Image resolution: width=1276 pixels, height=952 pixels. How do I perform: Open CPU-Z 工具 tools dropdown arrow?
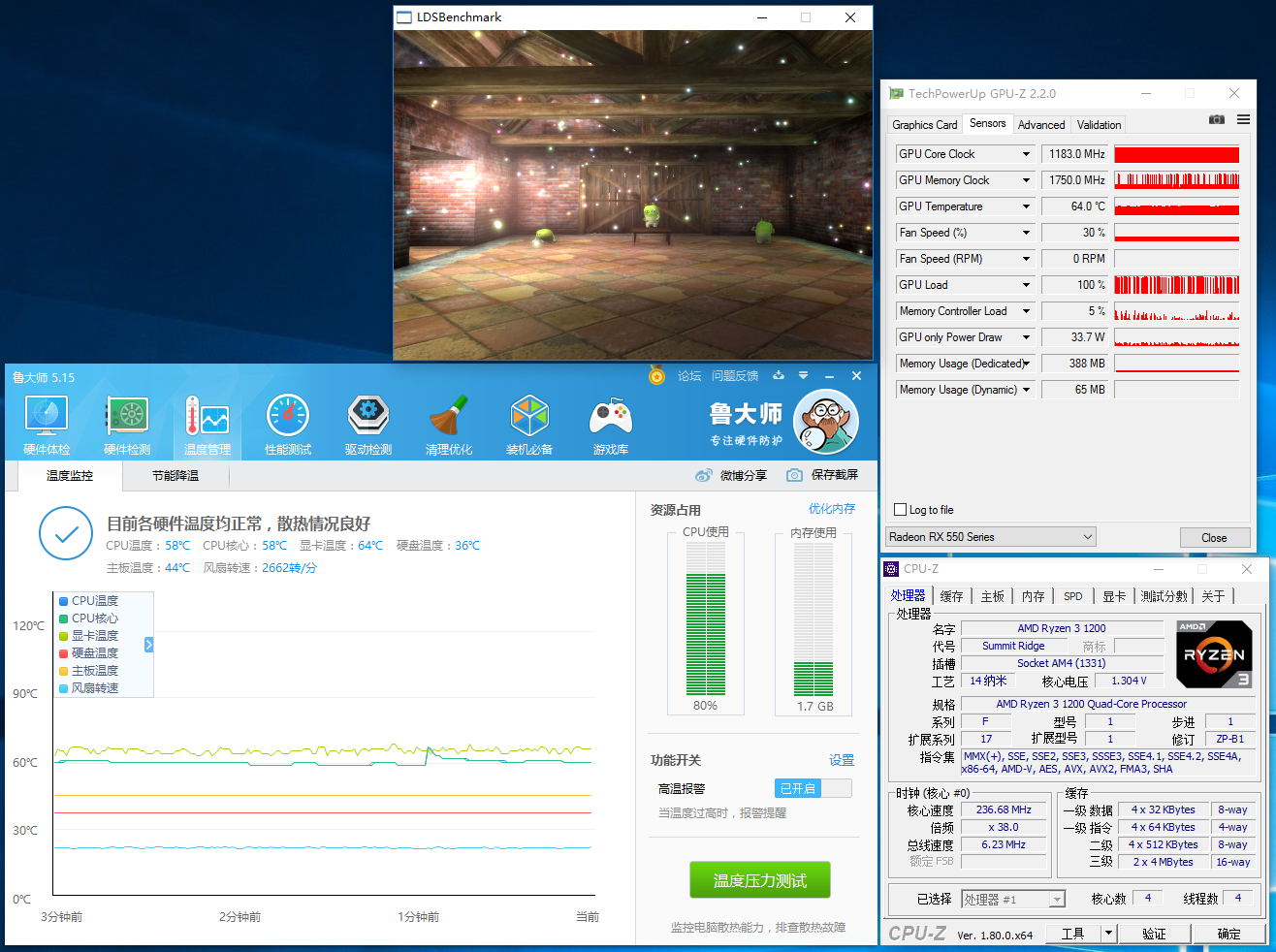click(1108, 934)
